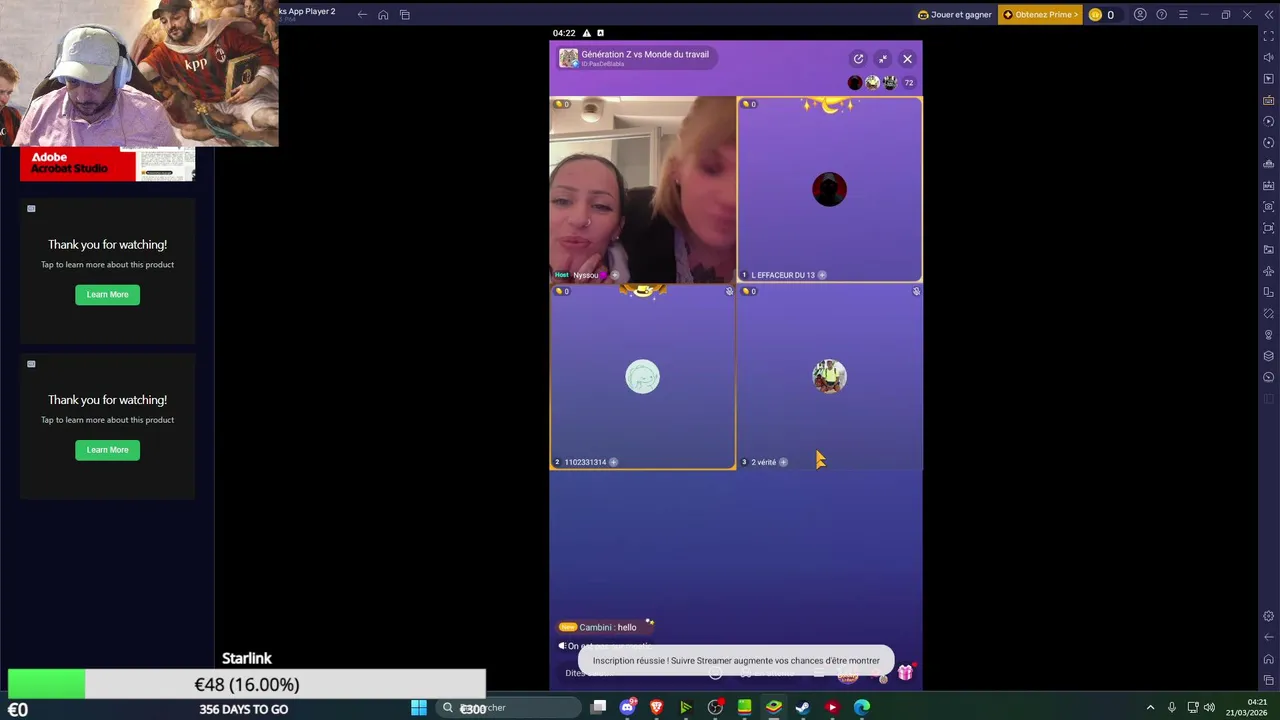Click the fullscreen icon in BlueStacks sidebar

[1268, 36]
